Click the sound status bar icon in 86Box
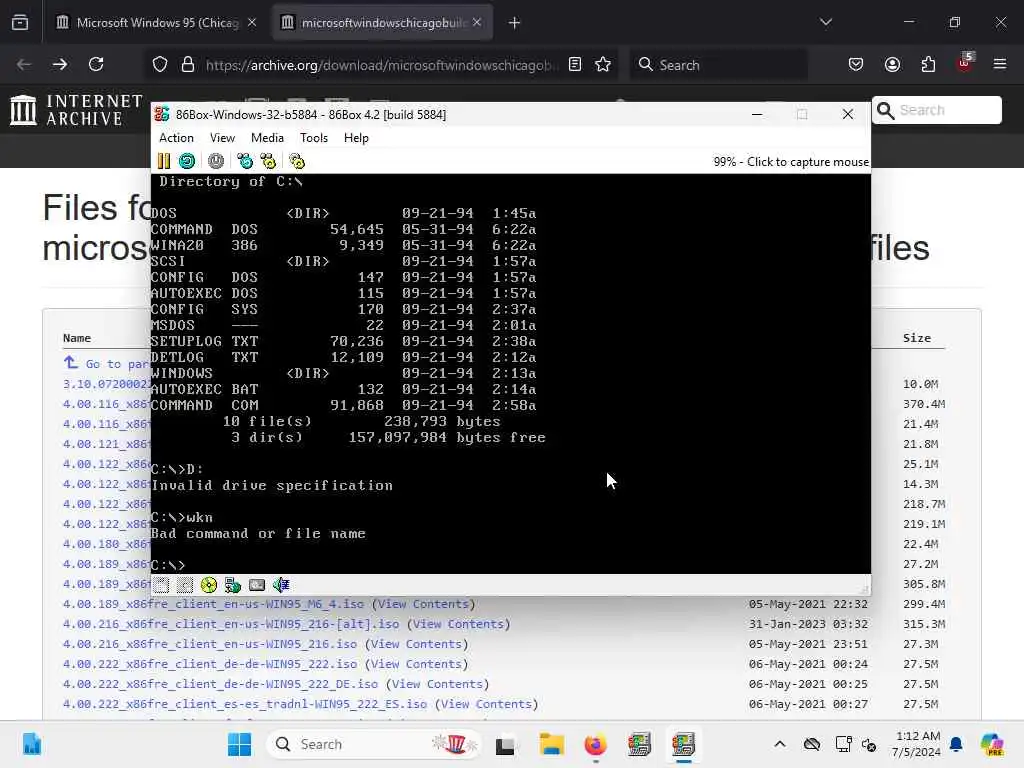This screenshot has width=1024, height=768. click(281, 585)
